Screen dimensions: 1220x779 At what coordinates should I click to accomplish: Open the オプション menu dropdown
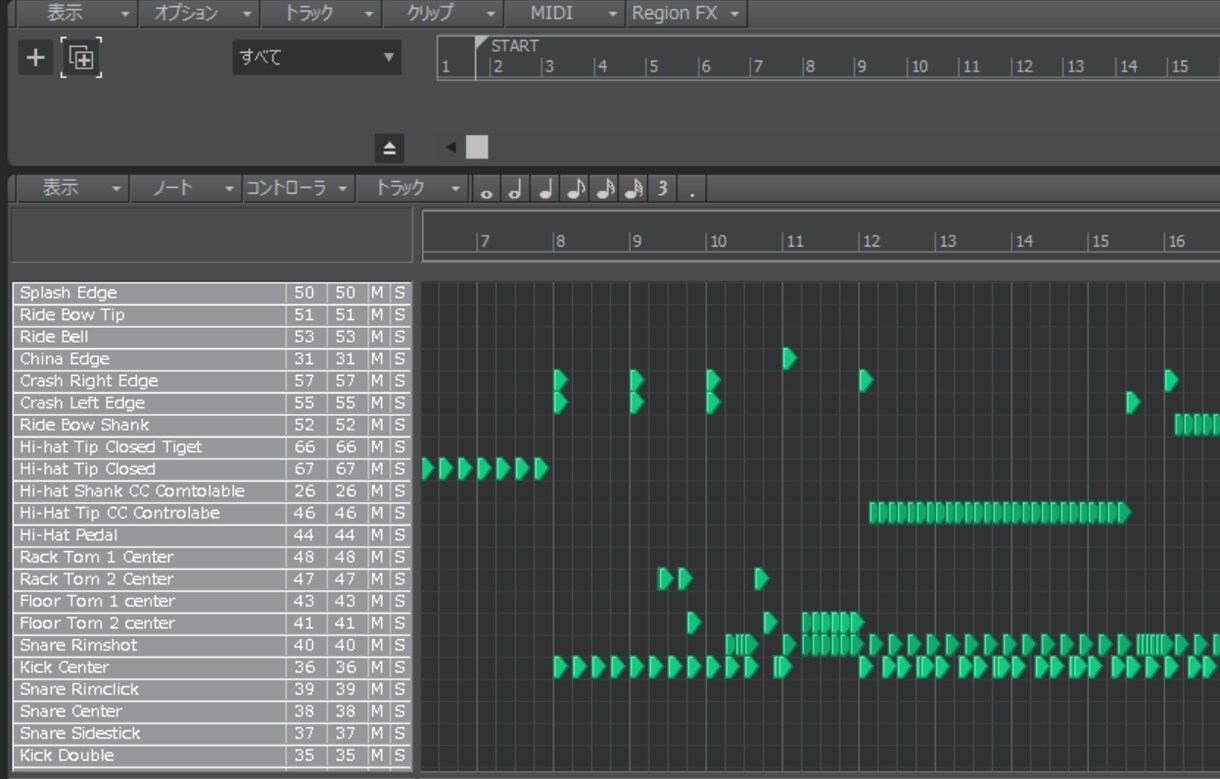point(200,13)
